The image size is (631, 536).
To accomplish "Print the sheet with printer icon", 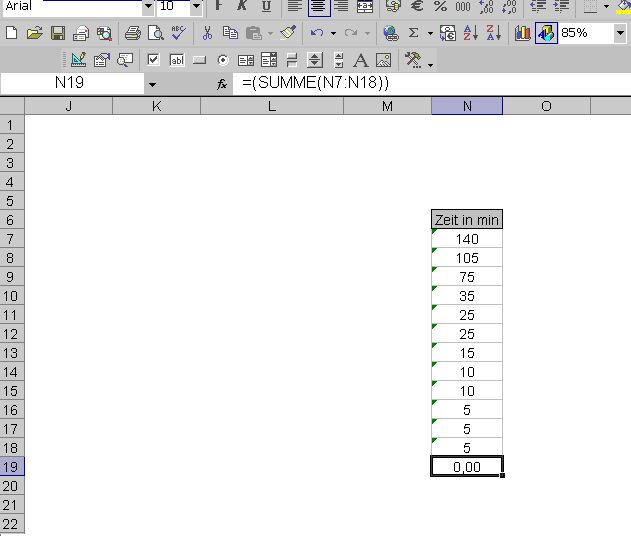I will 132,33.
